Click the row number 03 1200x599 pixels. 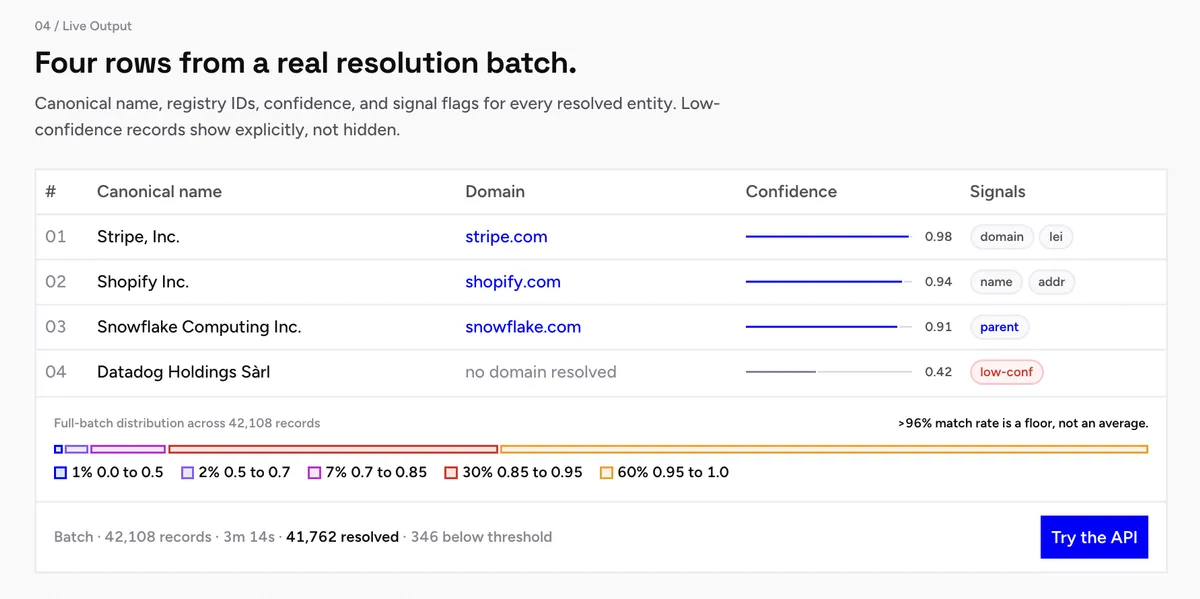tap(56, 327)
